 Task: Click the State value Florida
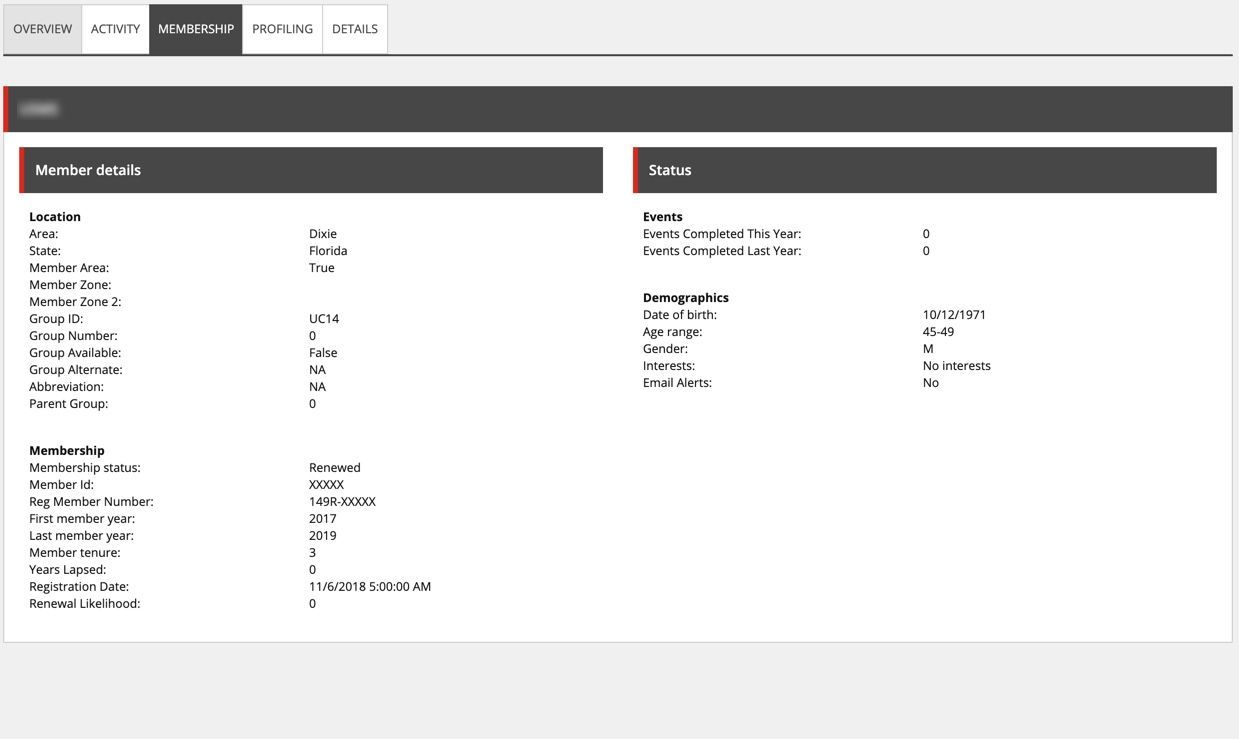point(327,250)
